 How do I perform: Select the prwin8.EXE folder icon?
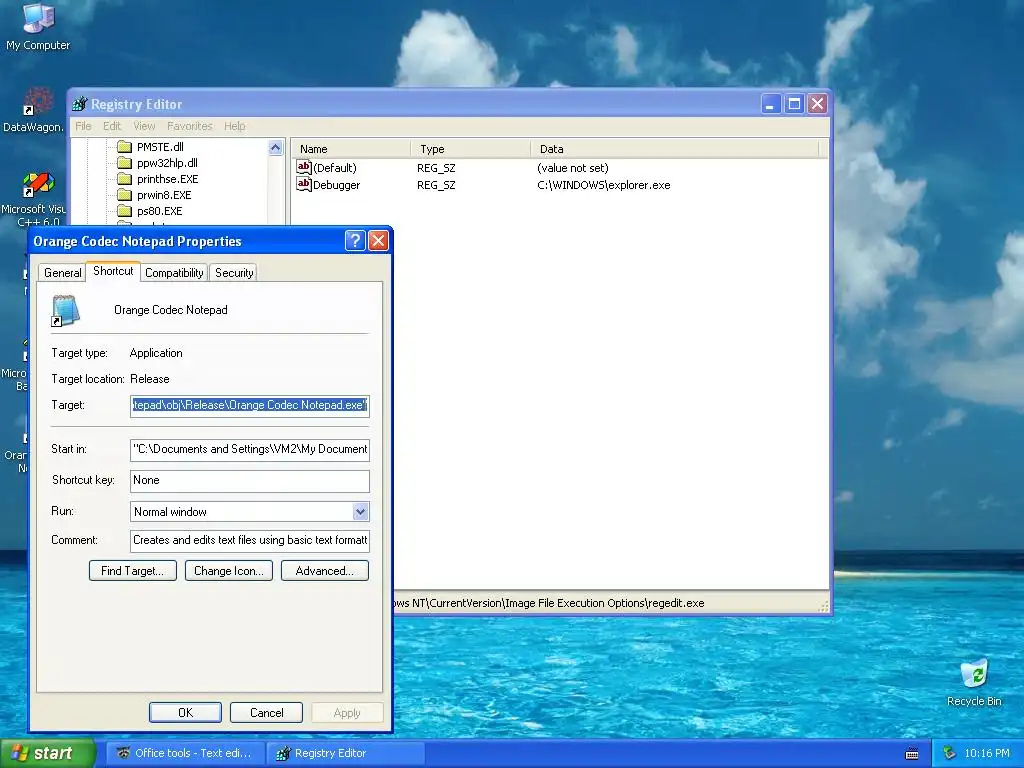point(124,195)
